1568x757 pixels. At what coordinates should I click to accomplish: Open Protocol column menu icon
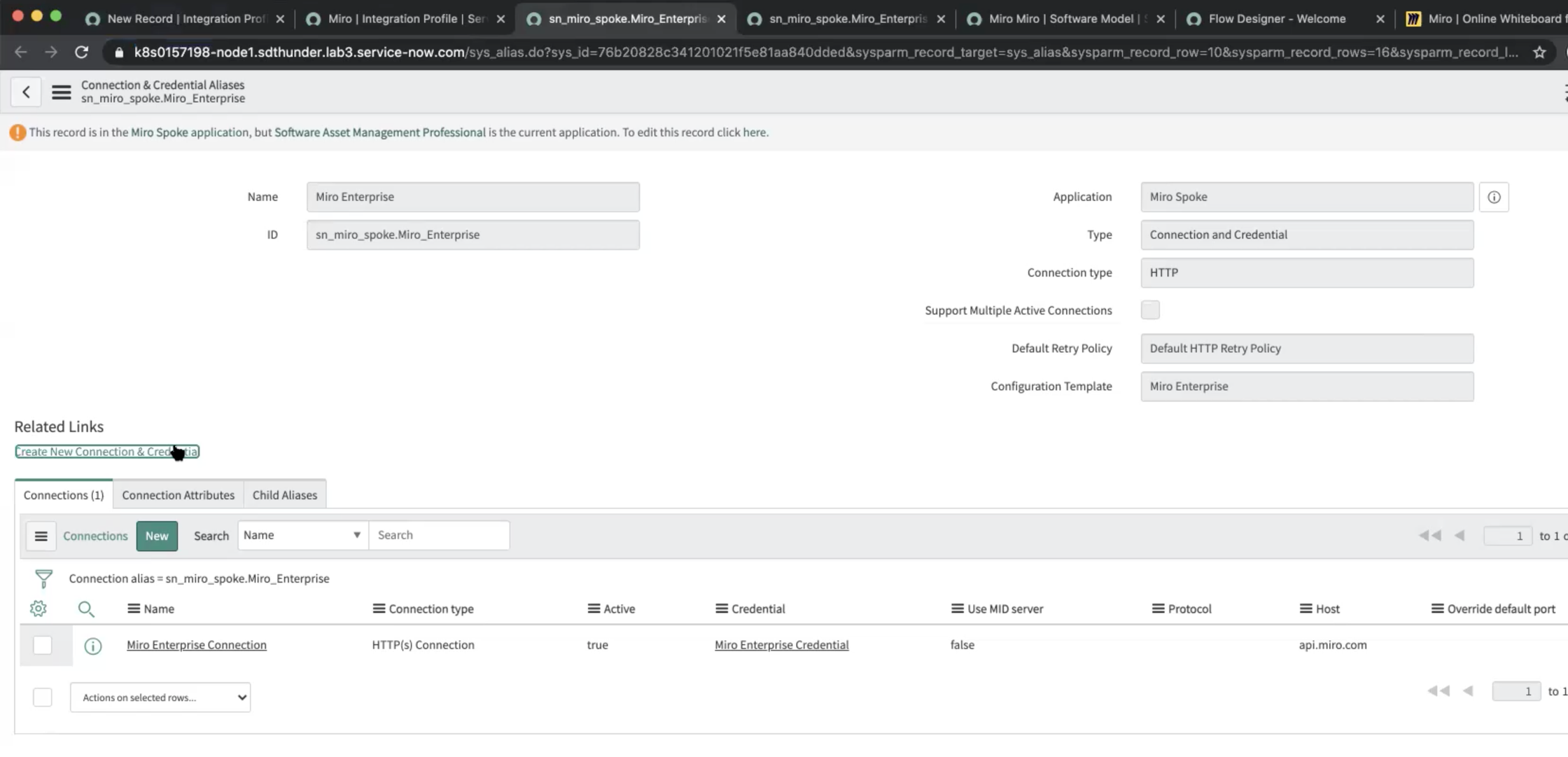1158,609
